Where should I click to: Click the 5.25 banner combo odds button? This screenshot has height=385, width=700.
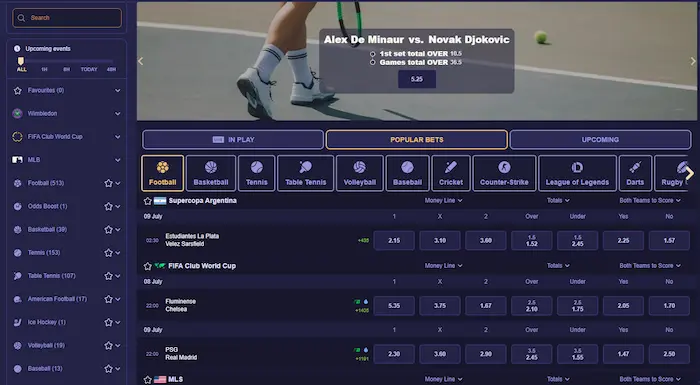tap(417, 79)
